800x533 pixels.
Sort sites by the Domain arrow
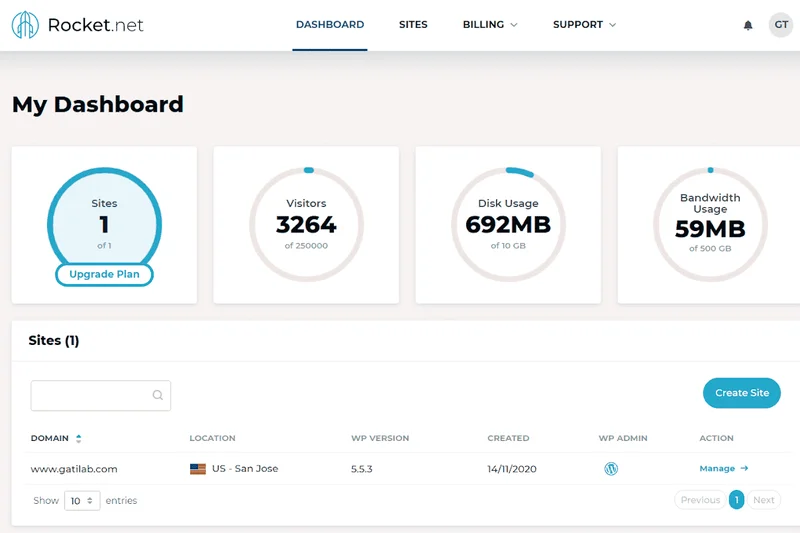[x=79, y=438]
